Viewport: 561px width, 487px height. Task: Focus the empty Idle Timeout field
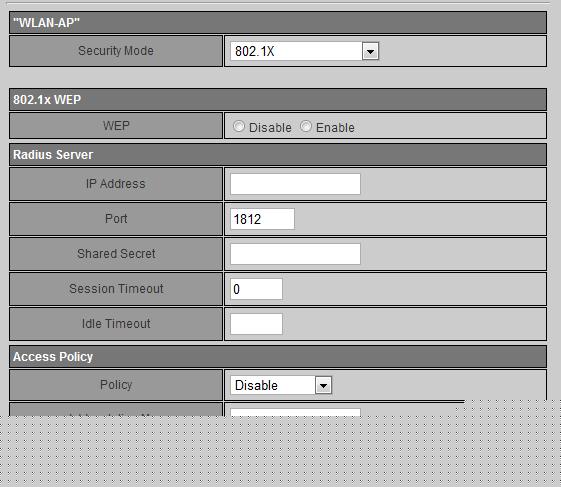coord(256,324)
